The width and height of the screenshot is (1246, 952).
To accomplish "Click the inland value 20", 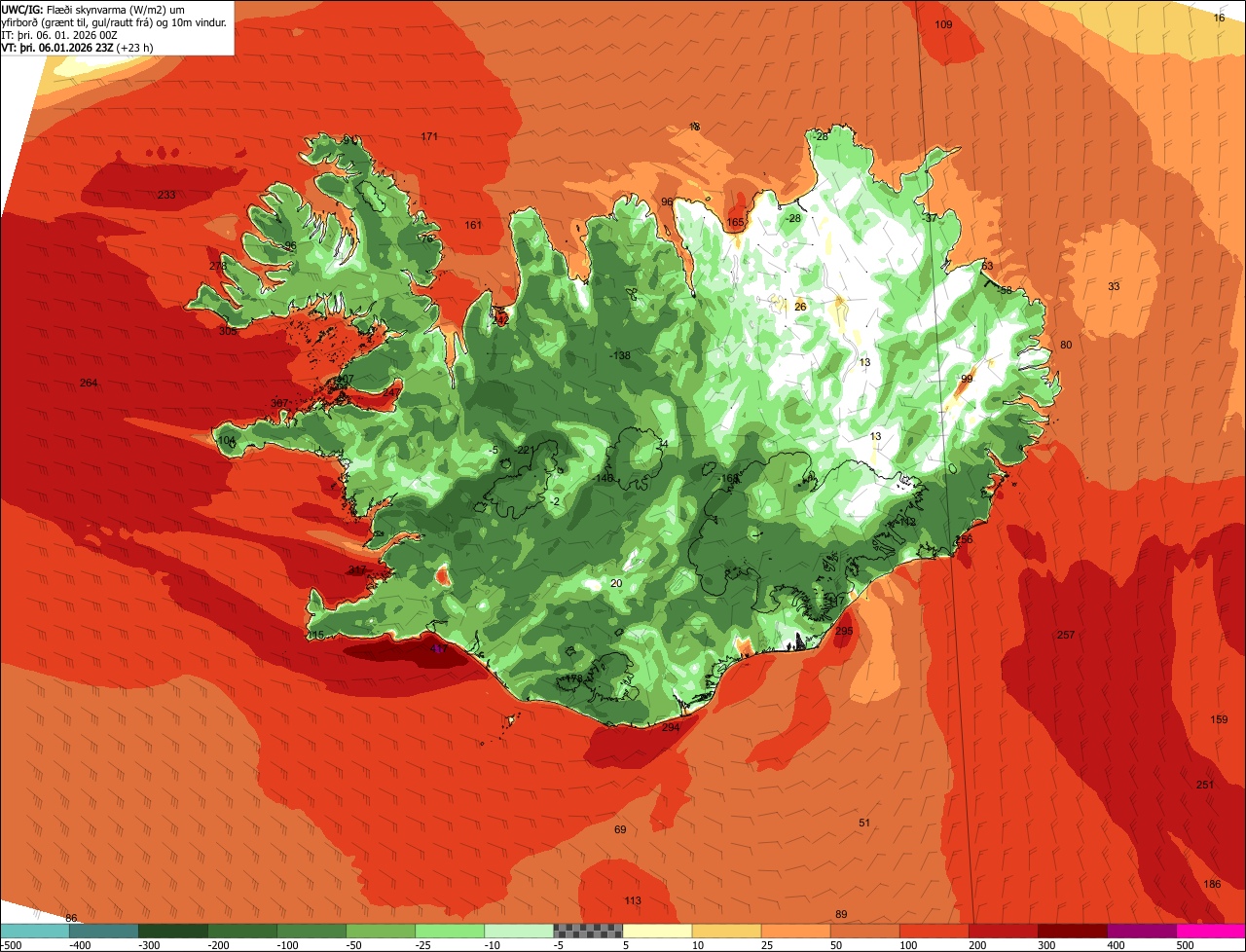I will tap(616, 583).
